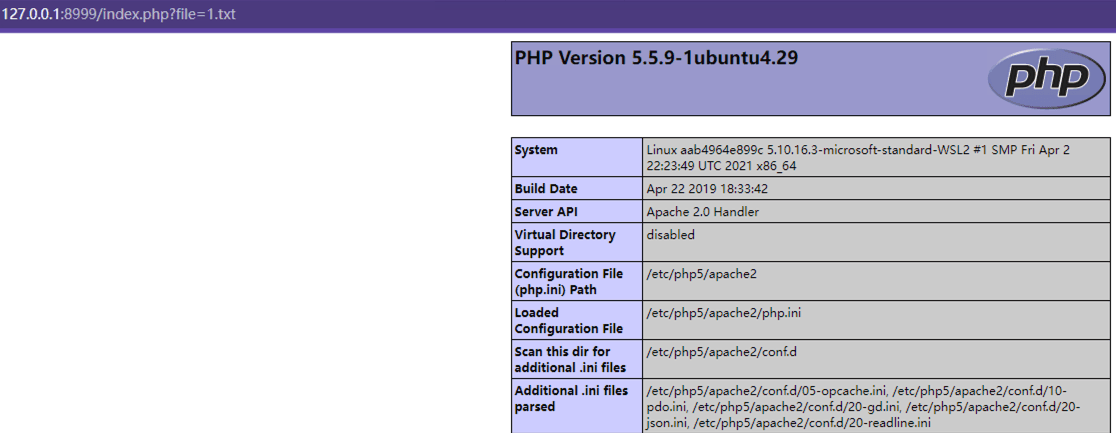
Task: Click the Configuration File (php.ini) Path label
Action: tap(569, 281)
